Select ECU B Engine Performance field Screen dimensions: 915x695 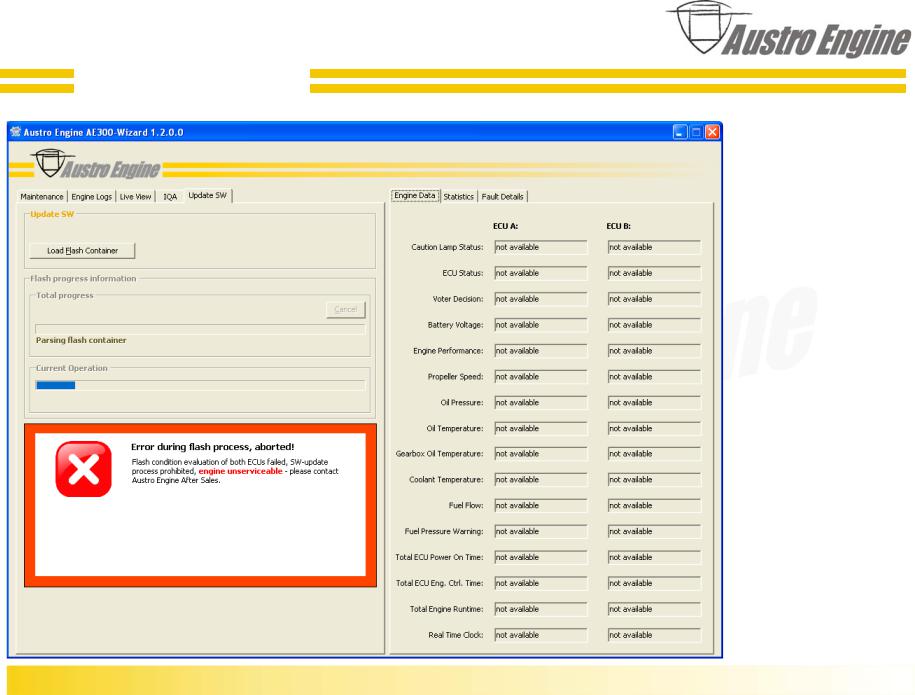654,351
